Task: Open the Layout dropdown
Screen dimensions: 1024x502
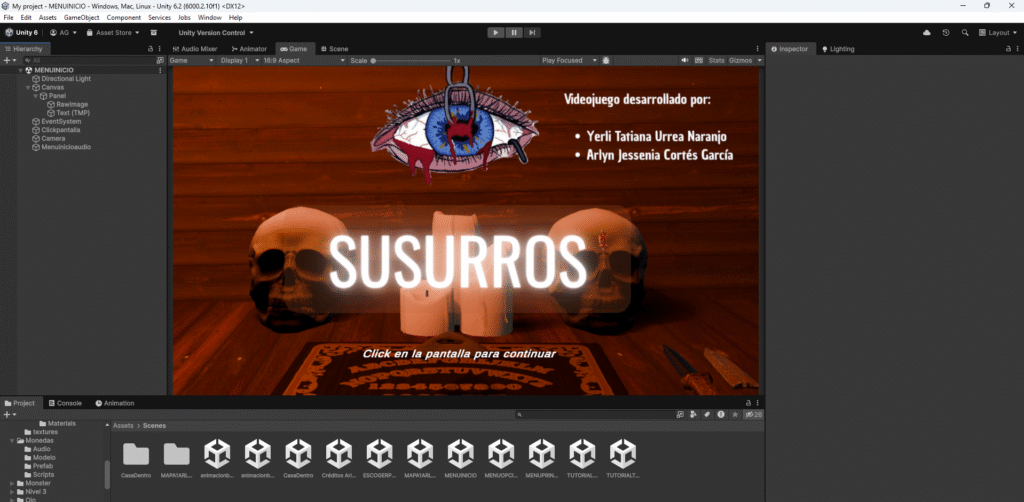Action: [x=999, y=33]
